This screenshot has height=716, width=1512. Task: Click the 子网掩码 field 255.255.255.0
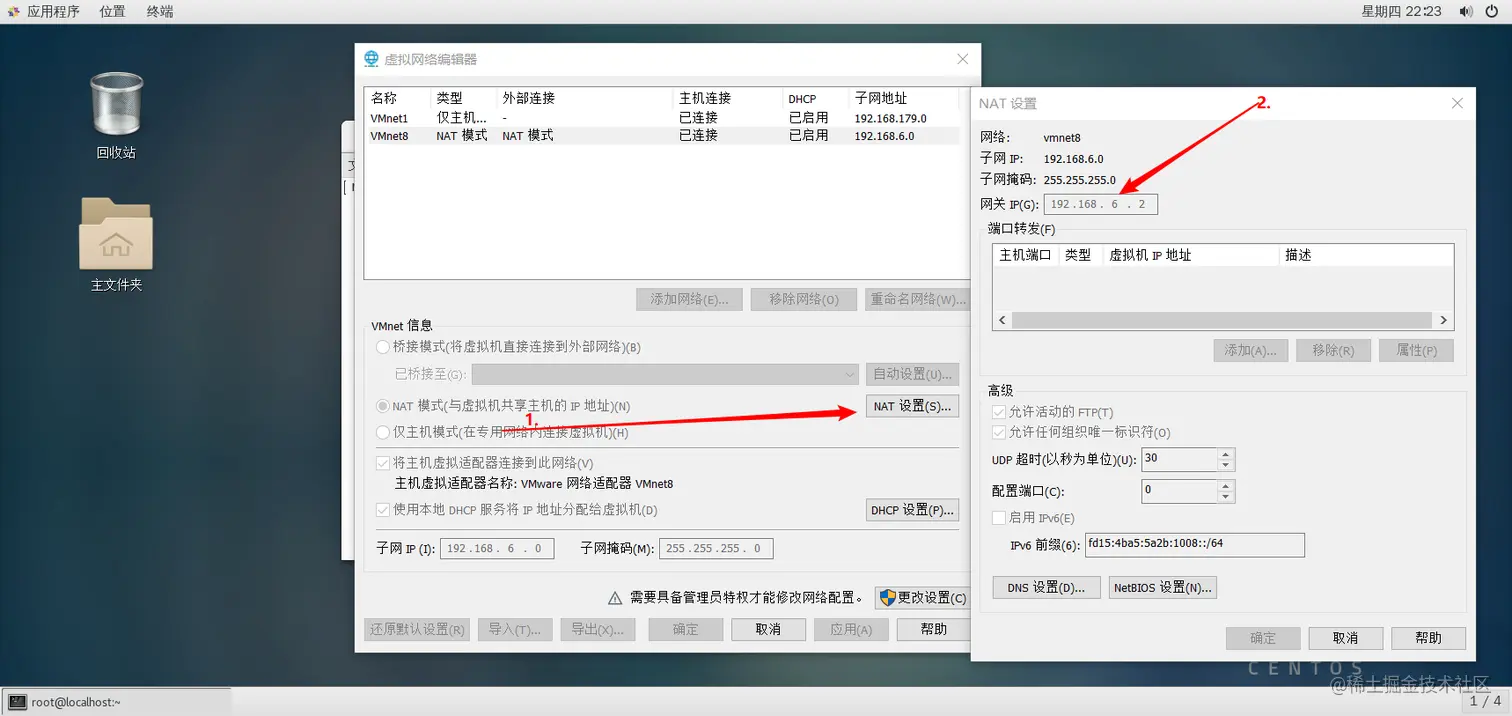(x=716, y=548)
